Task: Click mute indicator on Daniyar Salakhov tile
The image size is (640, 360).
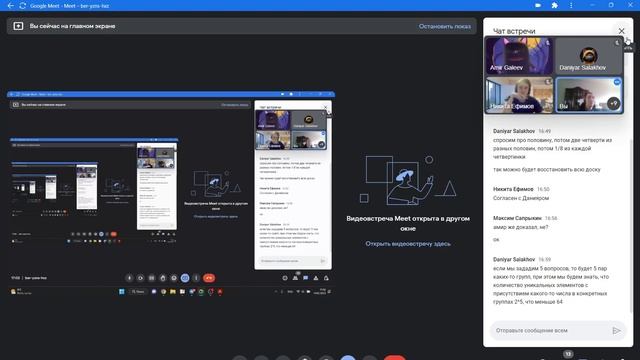Action: pos(617,42)
